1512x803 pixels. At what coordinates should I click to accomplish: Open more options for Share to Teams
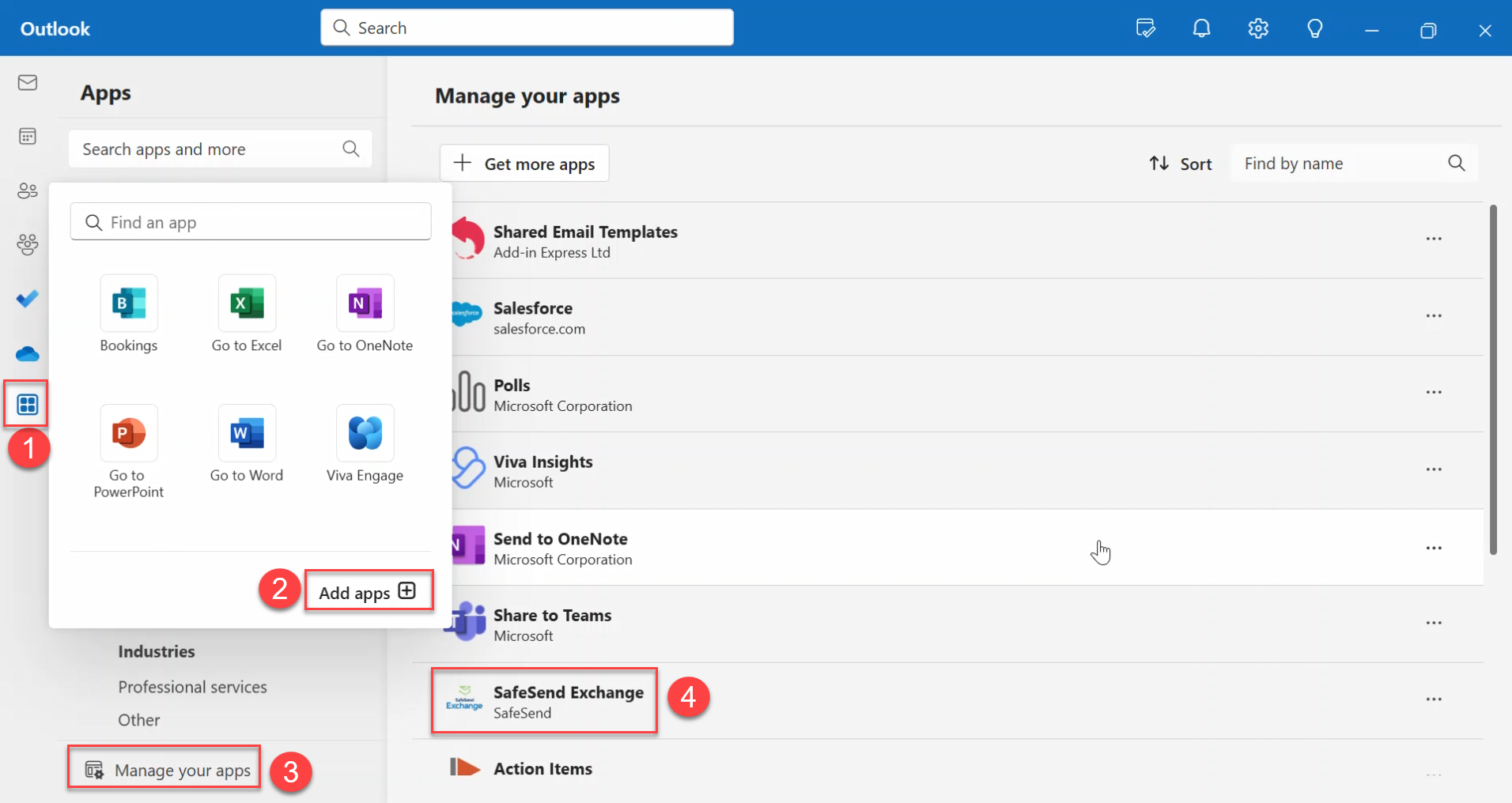(x=1434, y=623)
